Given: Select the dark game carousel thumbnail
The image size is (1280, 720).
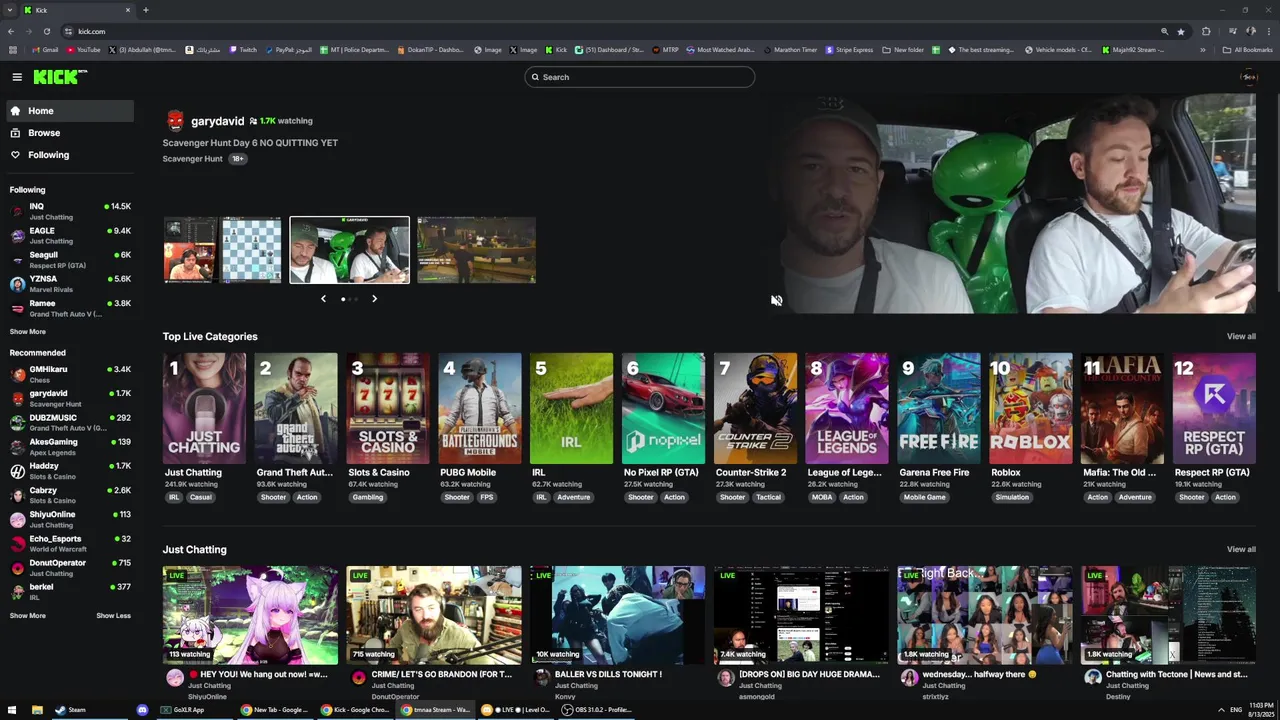Looking at the screenshot, I should (476, 250).
